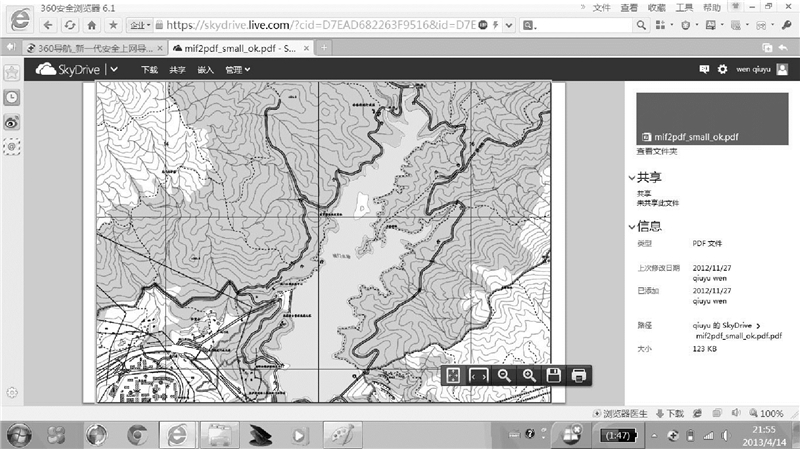The width and height of the screenshot is (800, 449).
Task: Zoom in on the PDF map
Action: pos(529,375)
